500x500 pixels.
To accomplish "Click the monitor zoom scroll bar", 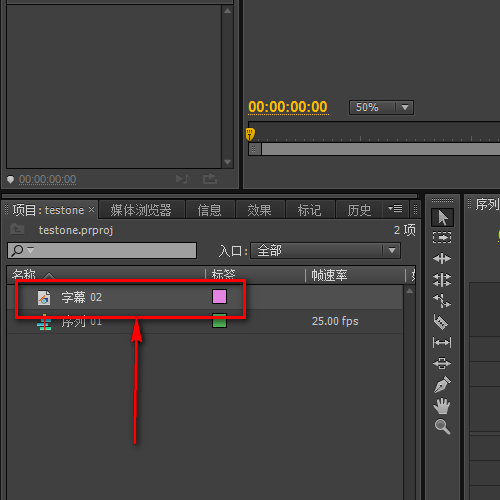I will pyautogui.click(x=380, y=149).
